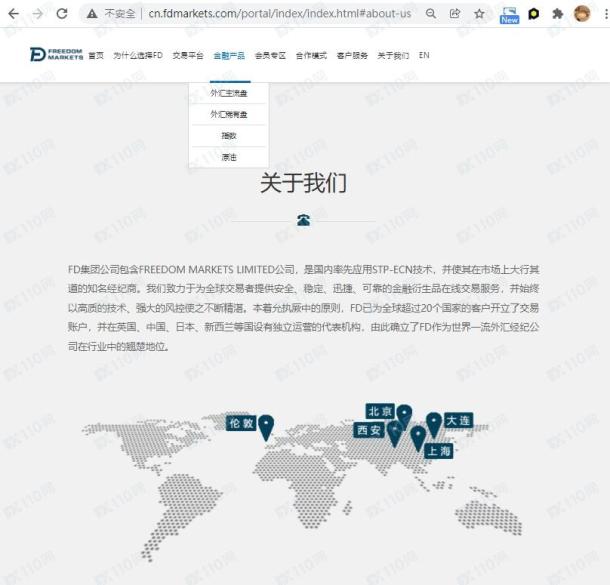Open the 客户服务 nav item
610x585 pixels.
point(352,56)
